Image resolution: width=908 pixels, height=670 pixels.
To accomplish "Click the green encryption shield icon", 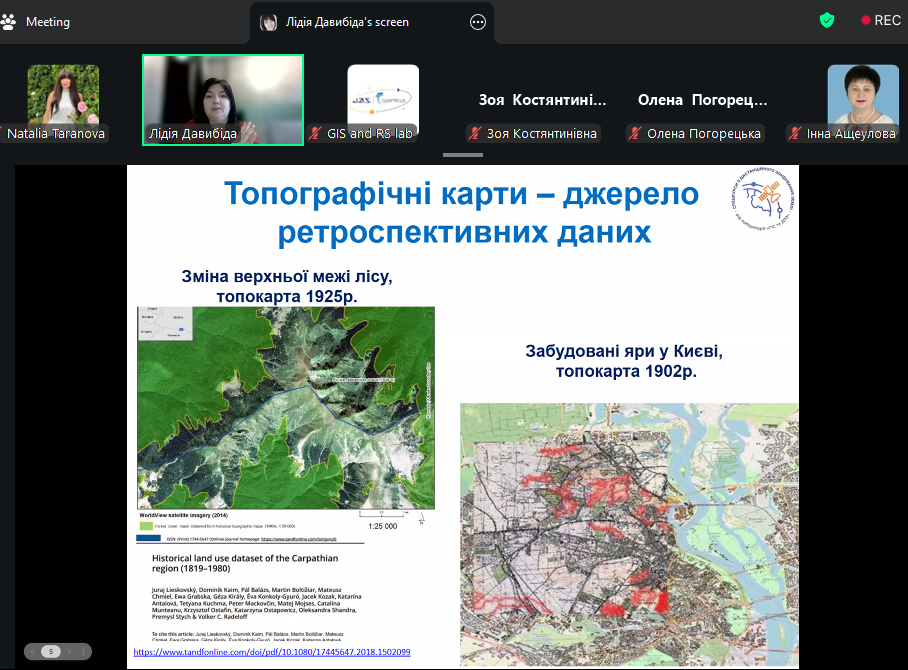I will (826, 20).
